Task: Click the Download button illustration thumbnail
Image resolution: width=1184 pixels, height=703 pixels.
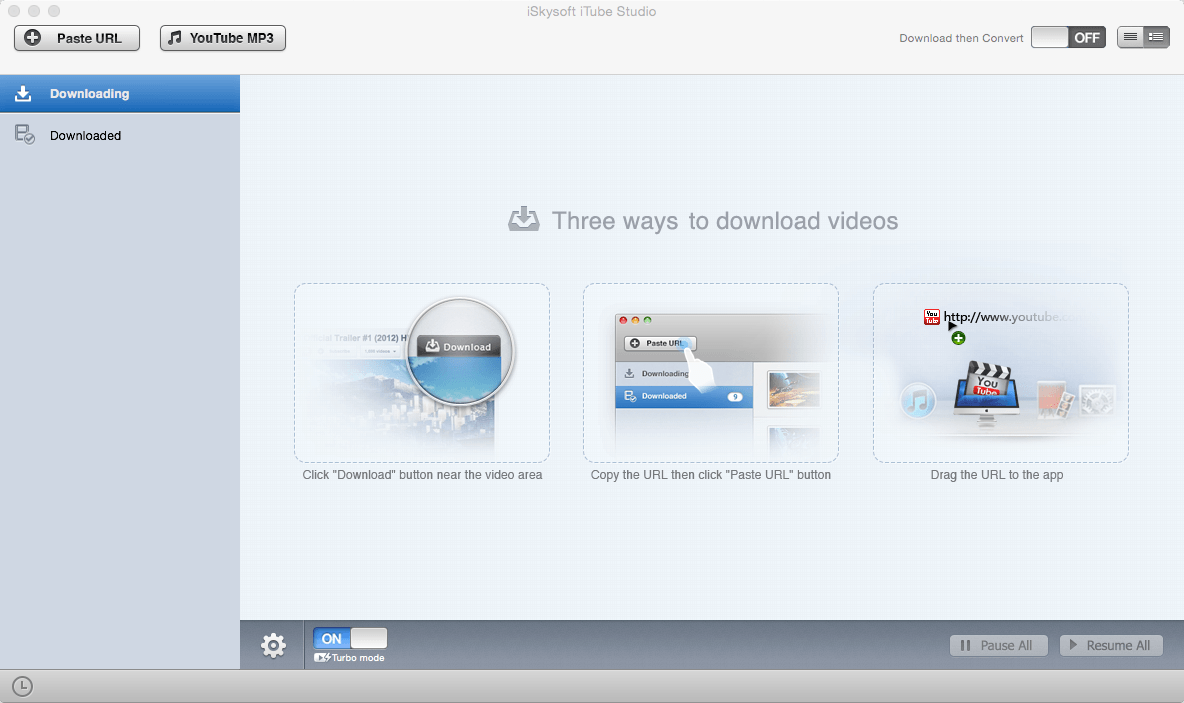Action: (422, 373)
